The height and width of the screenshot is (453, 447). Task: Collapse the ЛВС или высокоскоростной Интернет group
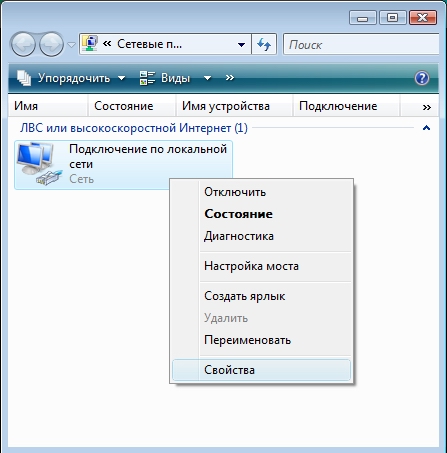pos(426,128)
